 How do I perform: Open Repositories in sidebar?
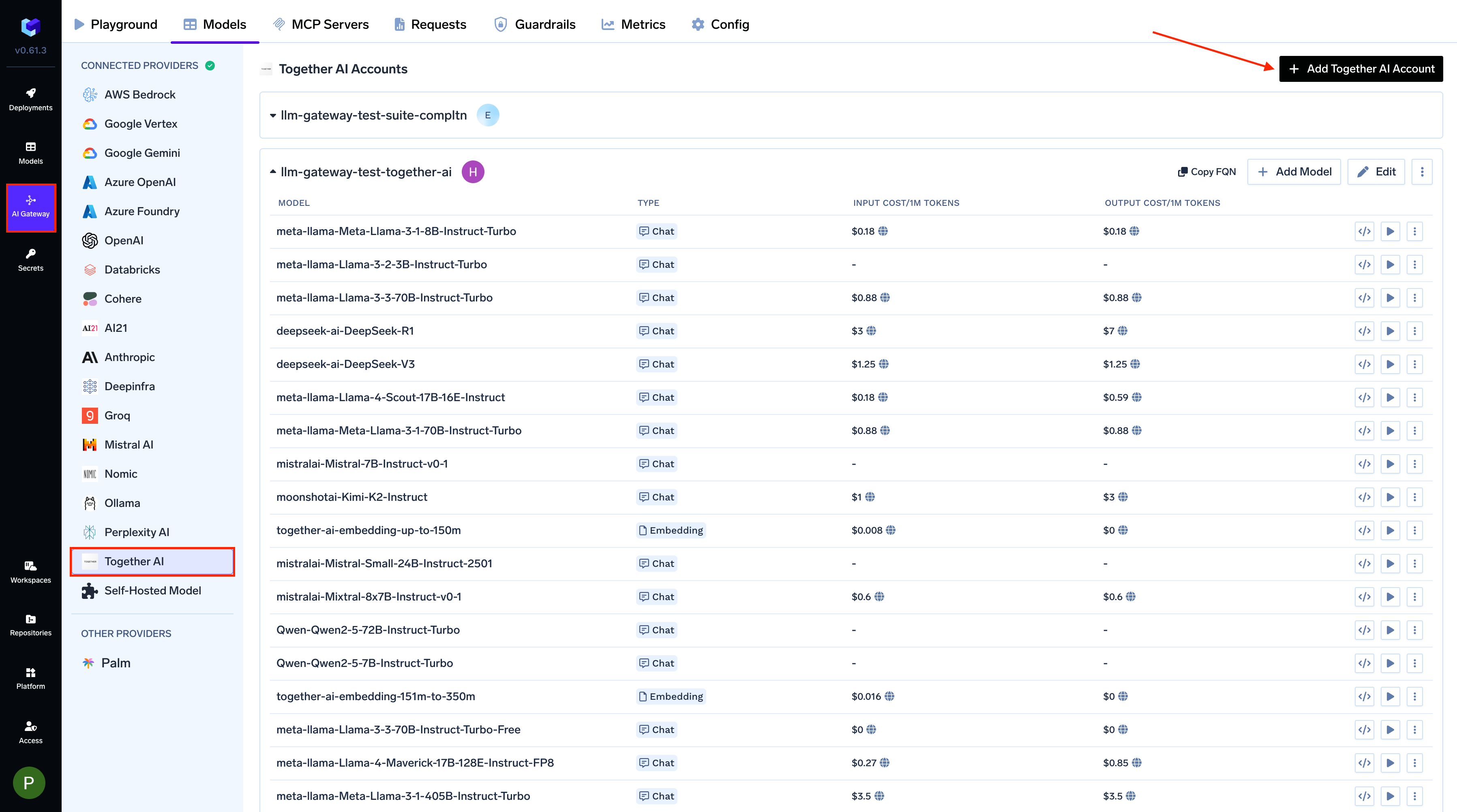click(x=30, y=625)
